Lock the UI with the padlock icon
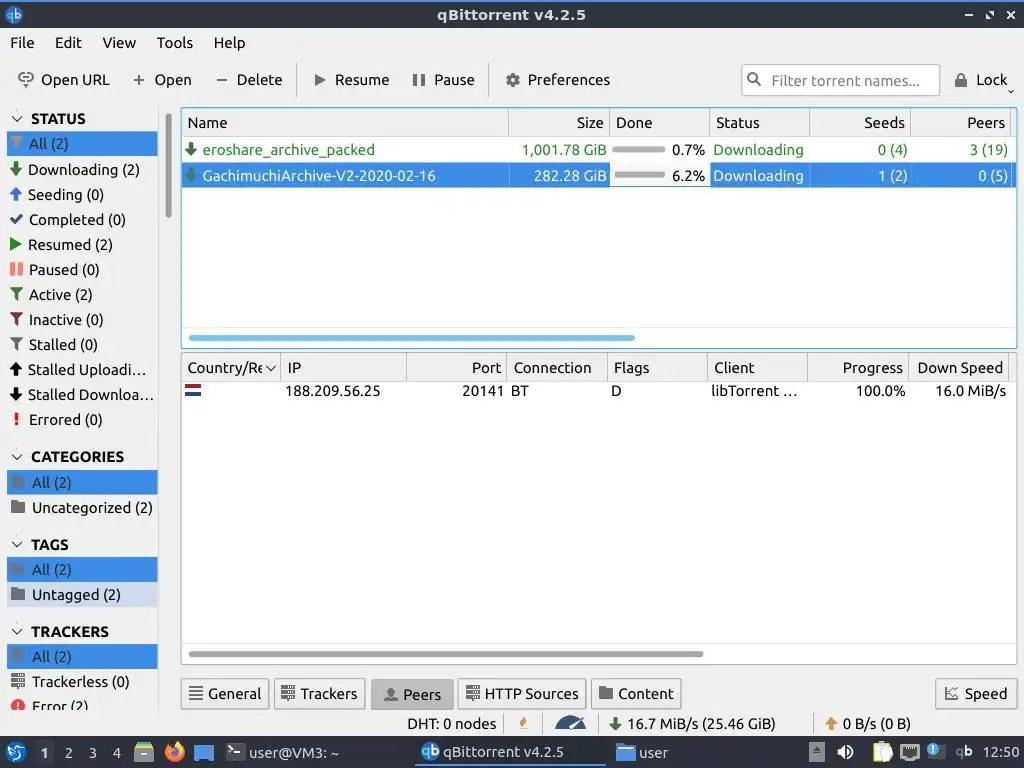The width and height of the screenshot is (1024, 768). click(x=961, y=80)
